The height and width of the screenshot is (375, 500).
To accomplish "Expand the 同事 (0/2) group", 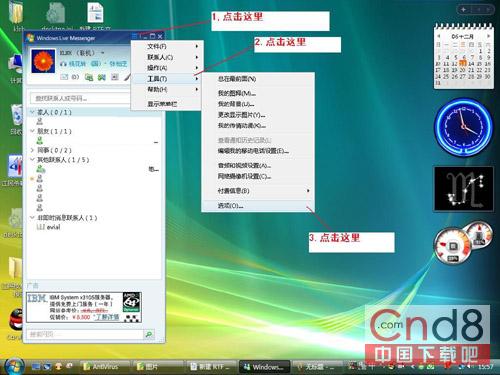I will click(32, 150).
